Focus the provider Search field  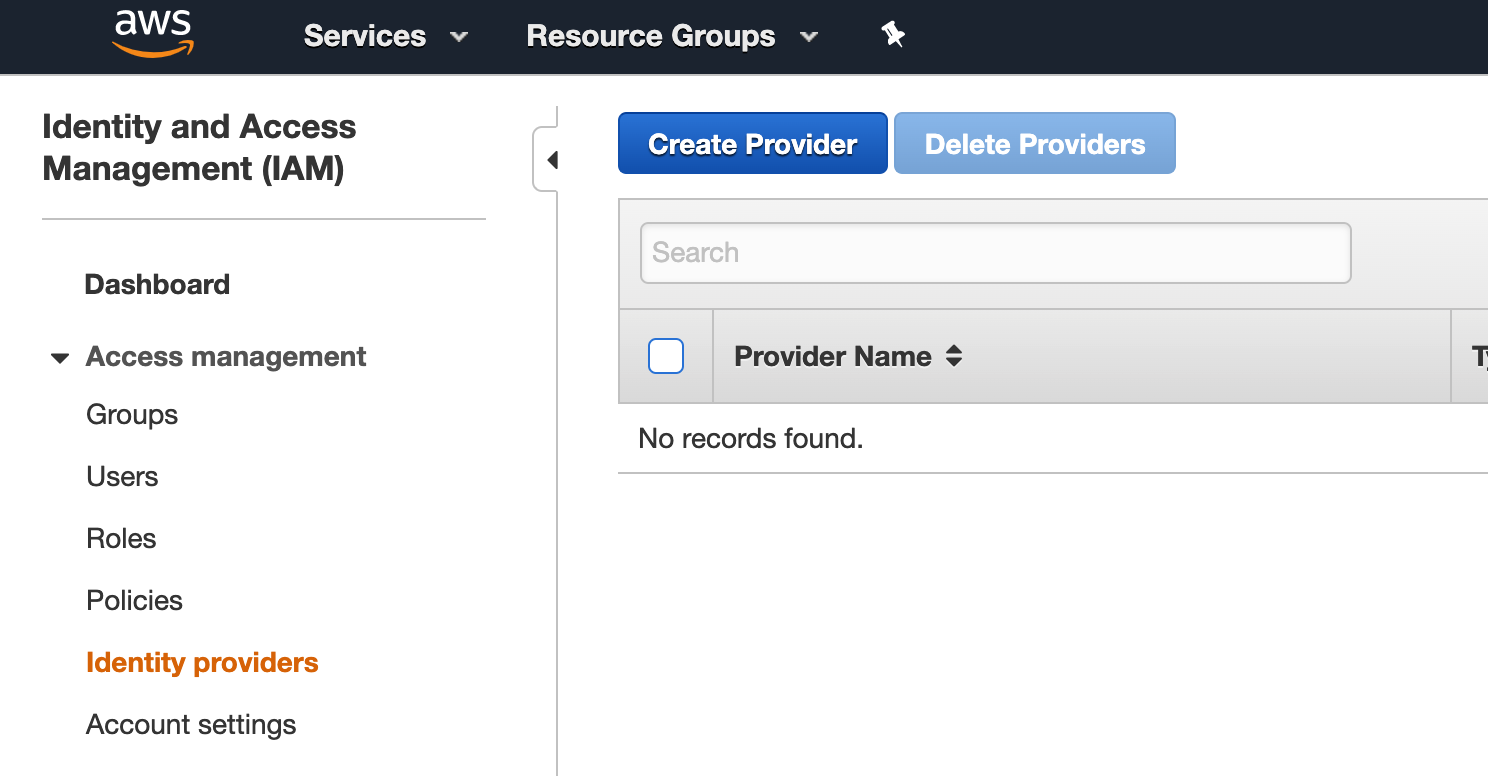click(x=995, y=252)
